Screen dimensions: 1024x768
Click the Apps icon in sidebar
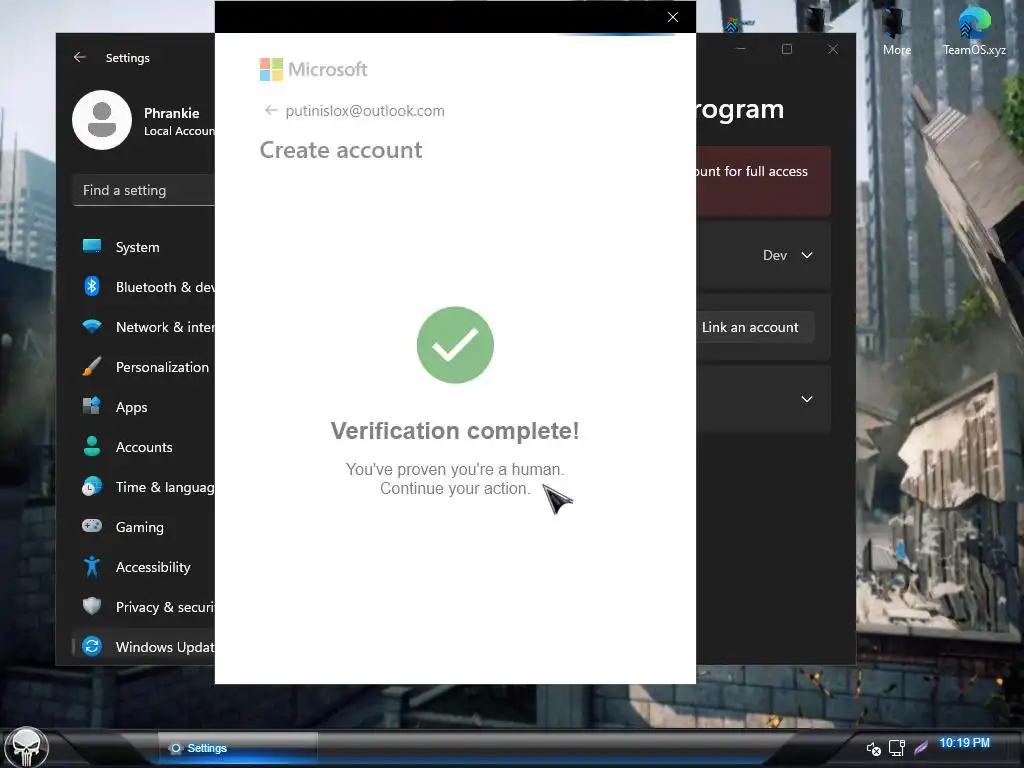(92, 406)
